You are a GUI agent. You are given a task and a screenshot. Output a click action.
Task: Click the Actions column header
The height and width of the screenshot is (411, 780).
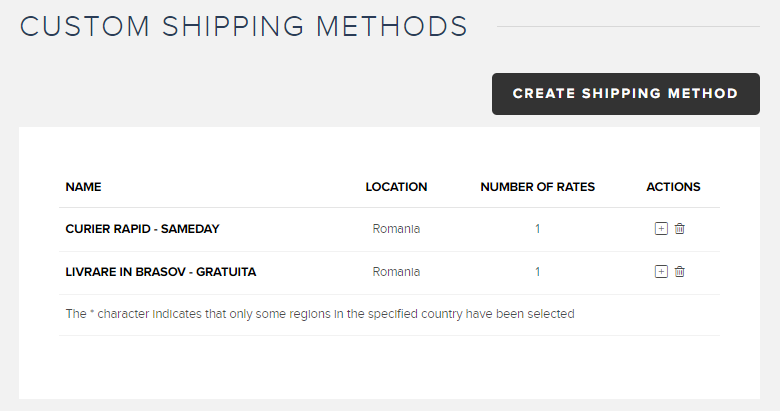click(673, 187)
